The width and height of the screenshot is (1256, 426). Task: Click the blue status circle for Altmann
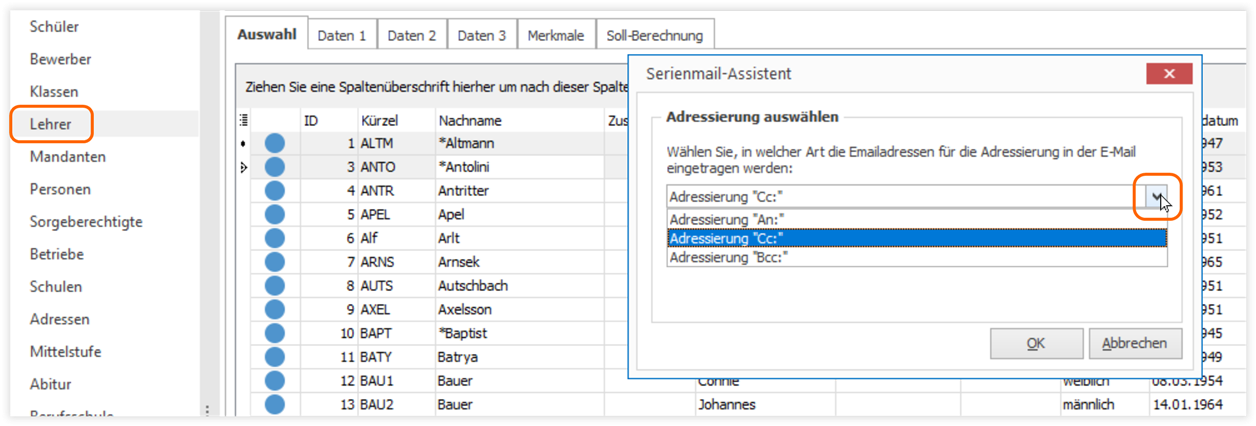coord(274,143)
